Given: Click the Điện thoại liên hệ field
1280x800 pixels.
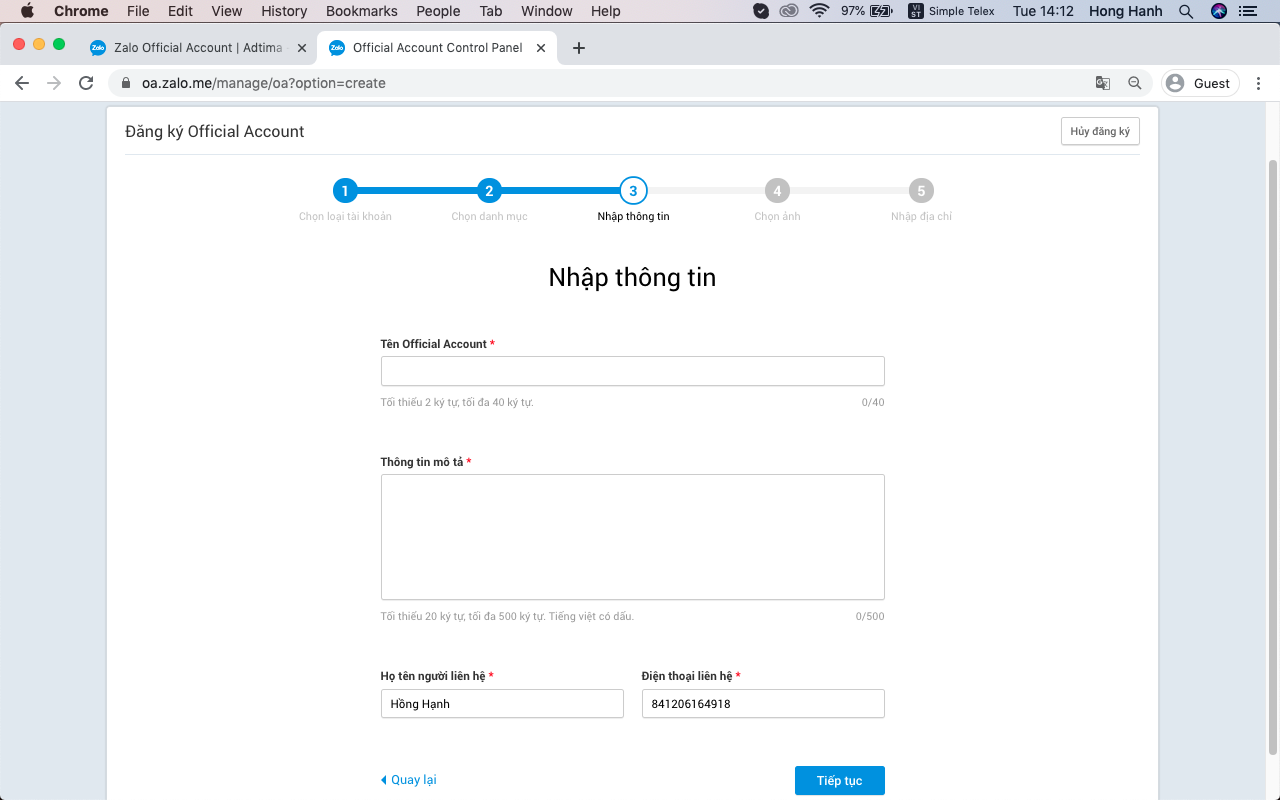Looking at the screenshot, I should click(x=763, y=704).
